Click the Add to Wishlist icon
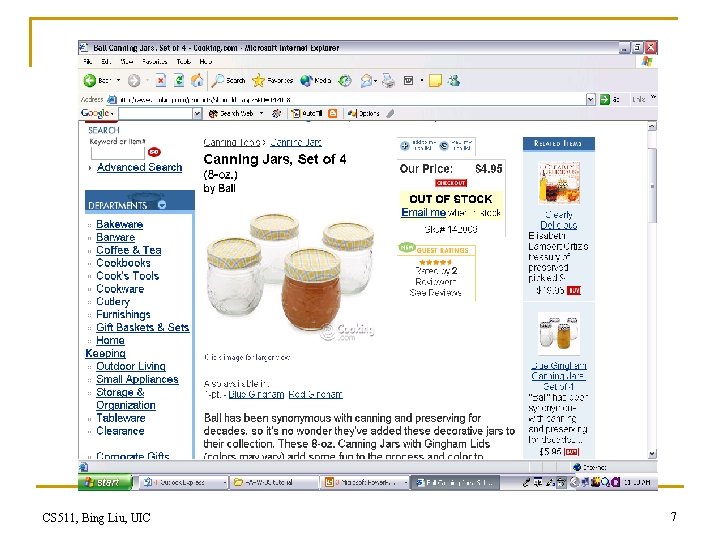 pos(405,146)
